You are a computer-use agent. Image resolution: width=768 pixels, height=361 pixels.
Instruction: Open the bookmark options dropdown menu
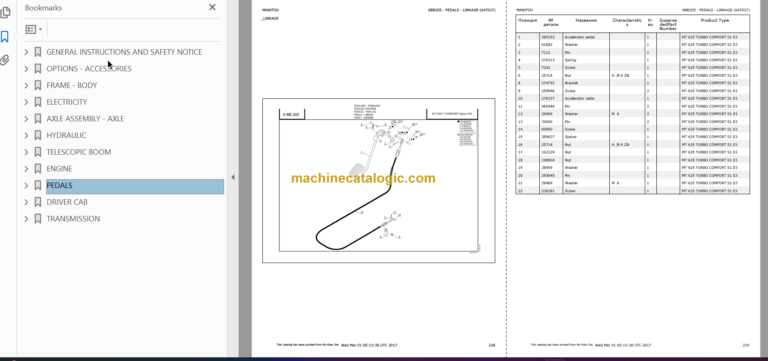coord(34,29)
